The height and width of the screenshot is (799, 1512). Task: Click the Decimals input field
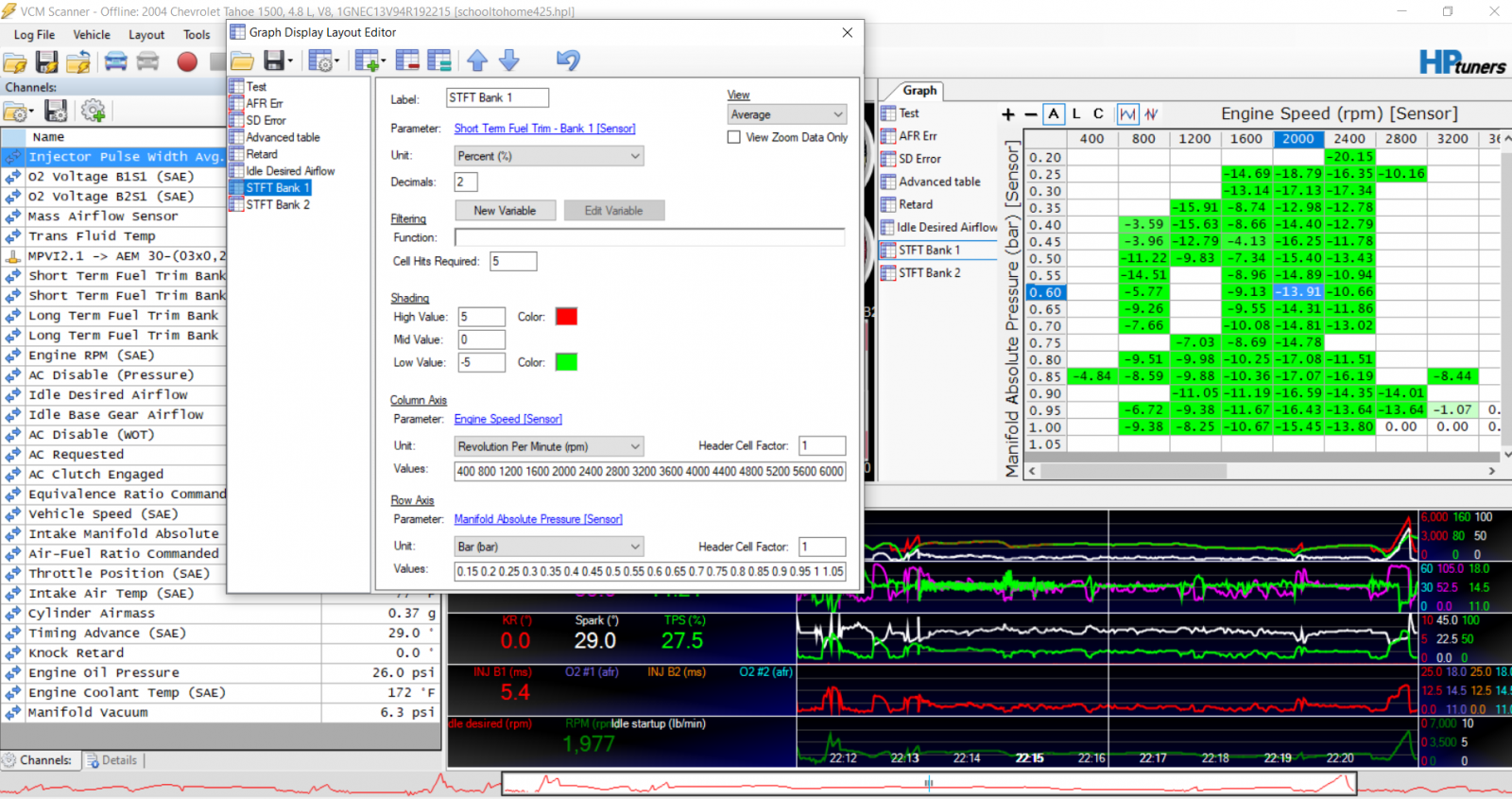click(466, 182)
